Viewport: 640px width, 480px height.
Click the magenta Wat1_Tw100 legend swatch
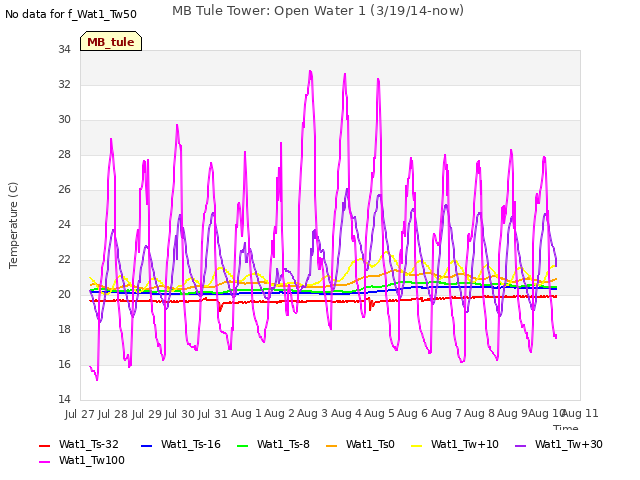(x=44, y=462)
